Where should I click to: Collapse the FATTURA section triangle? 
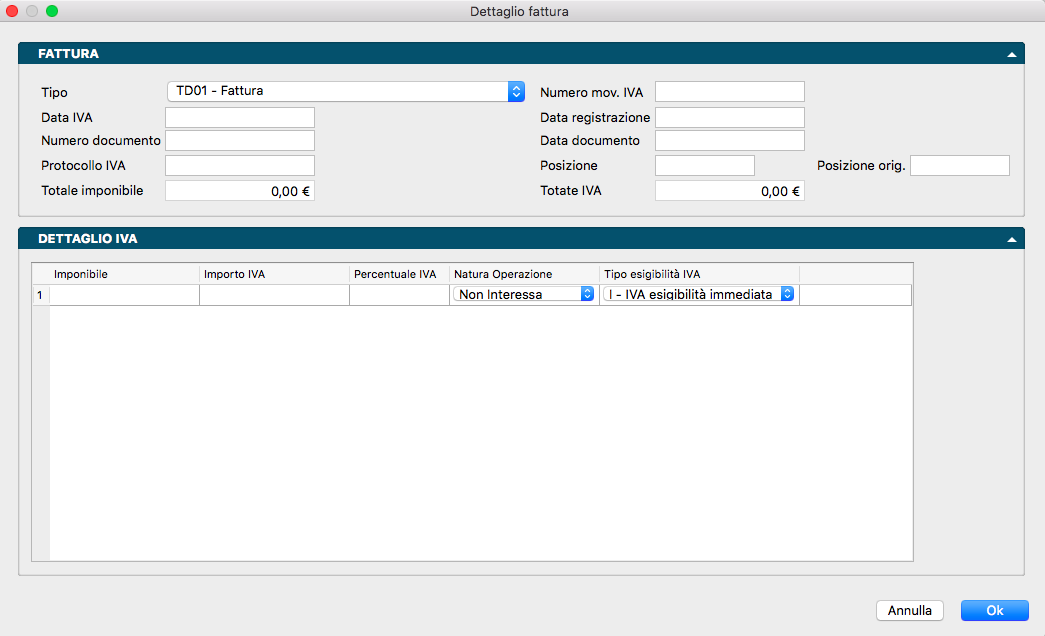1011,54
